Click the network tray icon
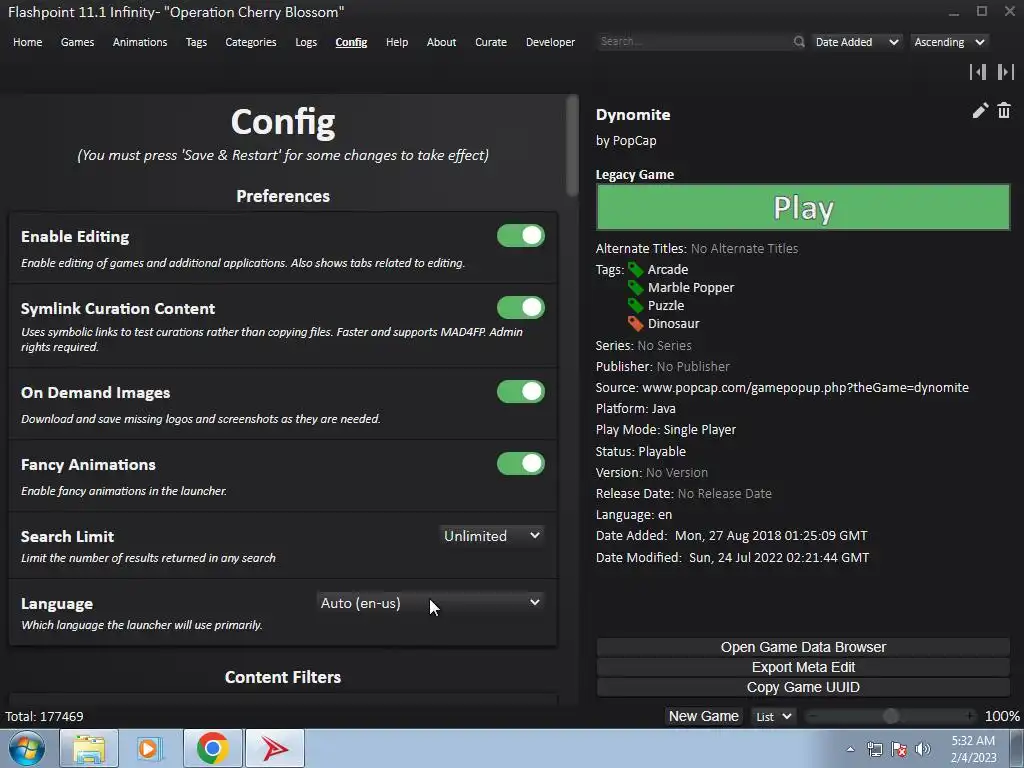 coord(874,749)
